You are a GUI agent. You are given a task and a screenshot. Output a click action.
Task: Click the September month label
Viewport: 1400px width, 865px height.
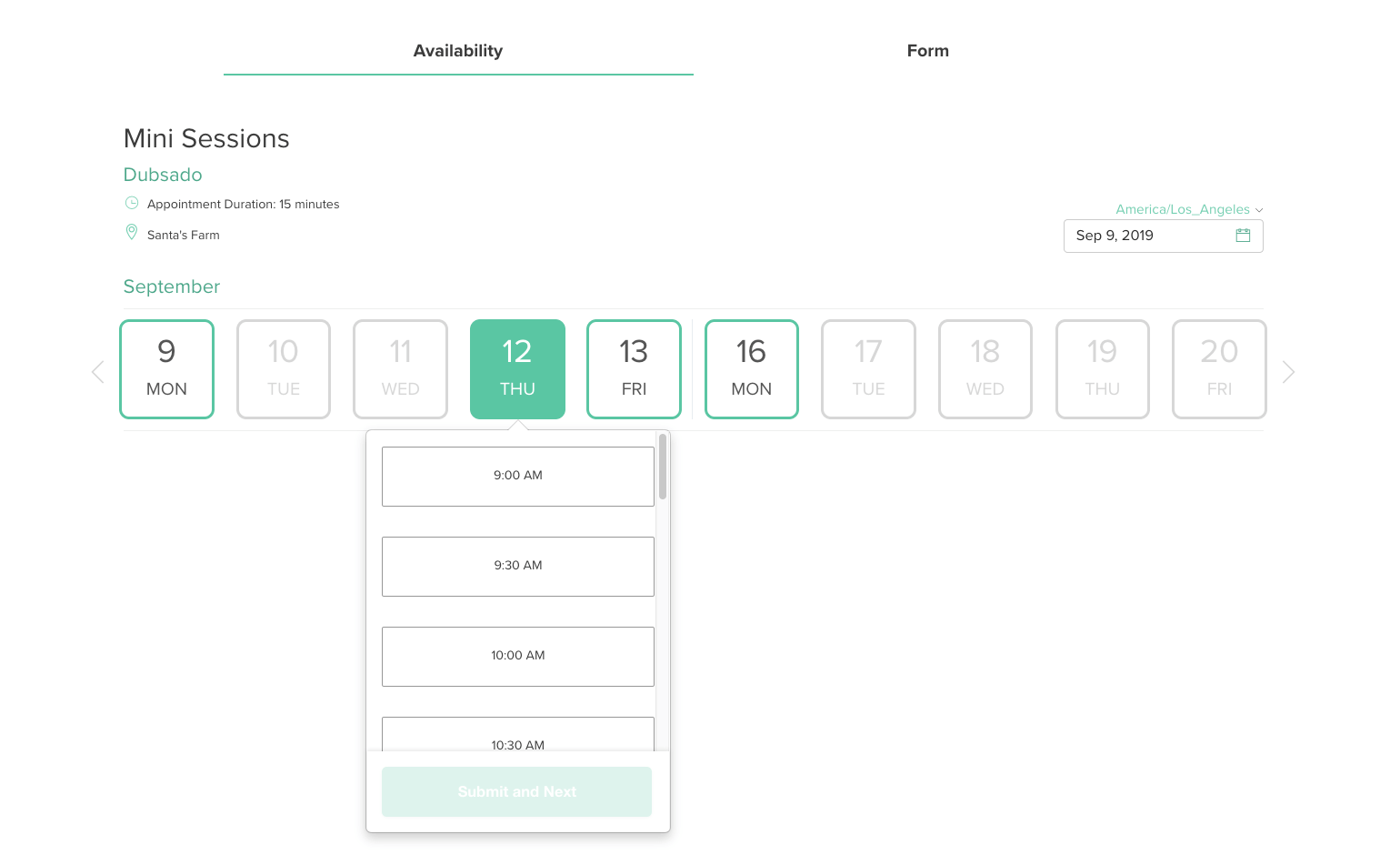click(x=172, y=287)
